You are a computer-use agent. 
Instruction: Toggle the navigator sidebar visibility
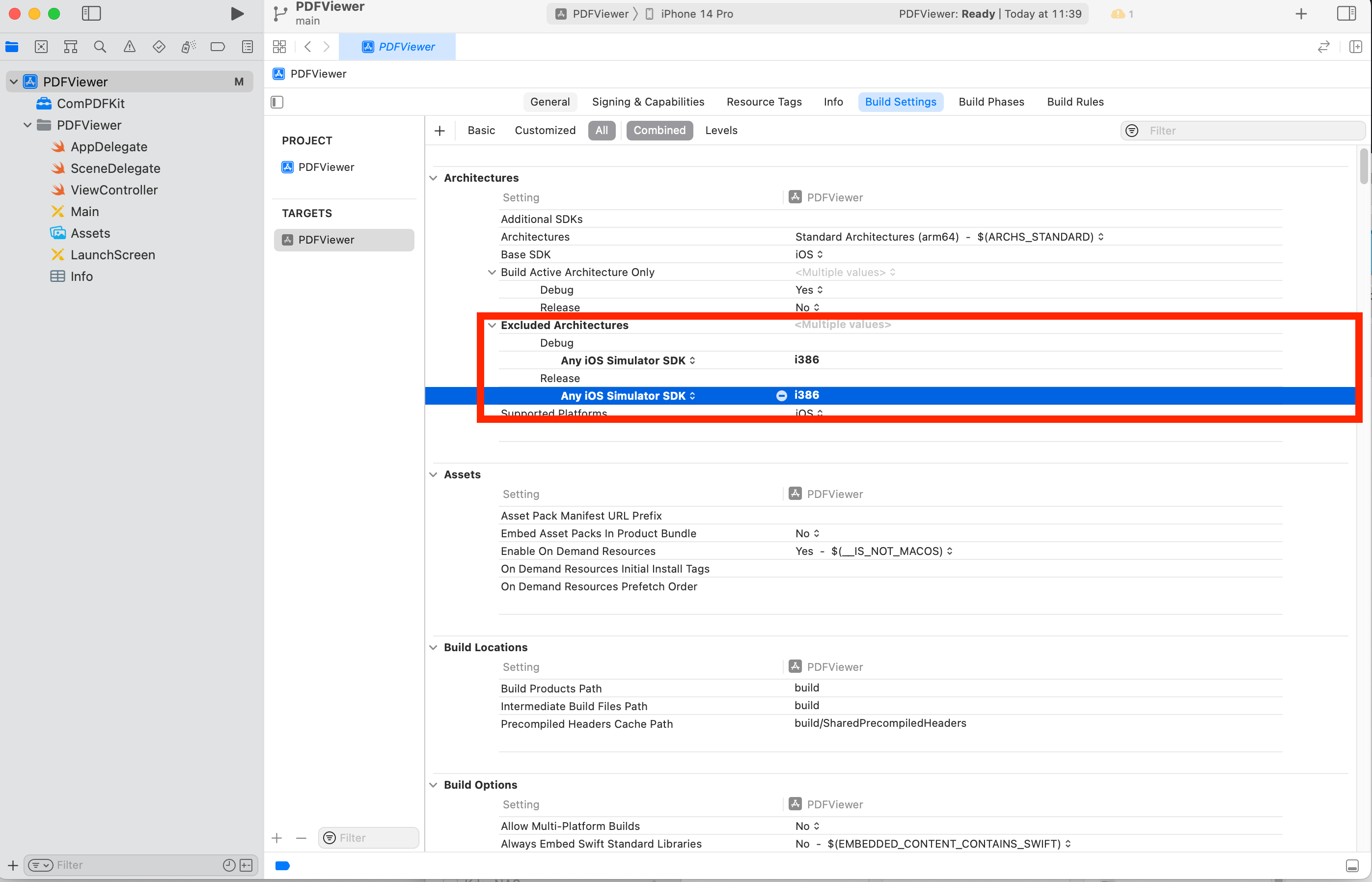pyautogui.click(x=91, y=14)
